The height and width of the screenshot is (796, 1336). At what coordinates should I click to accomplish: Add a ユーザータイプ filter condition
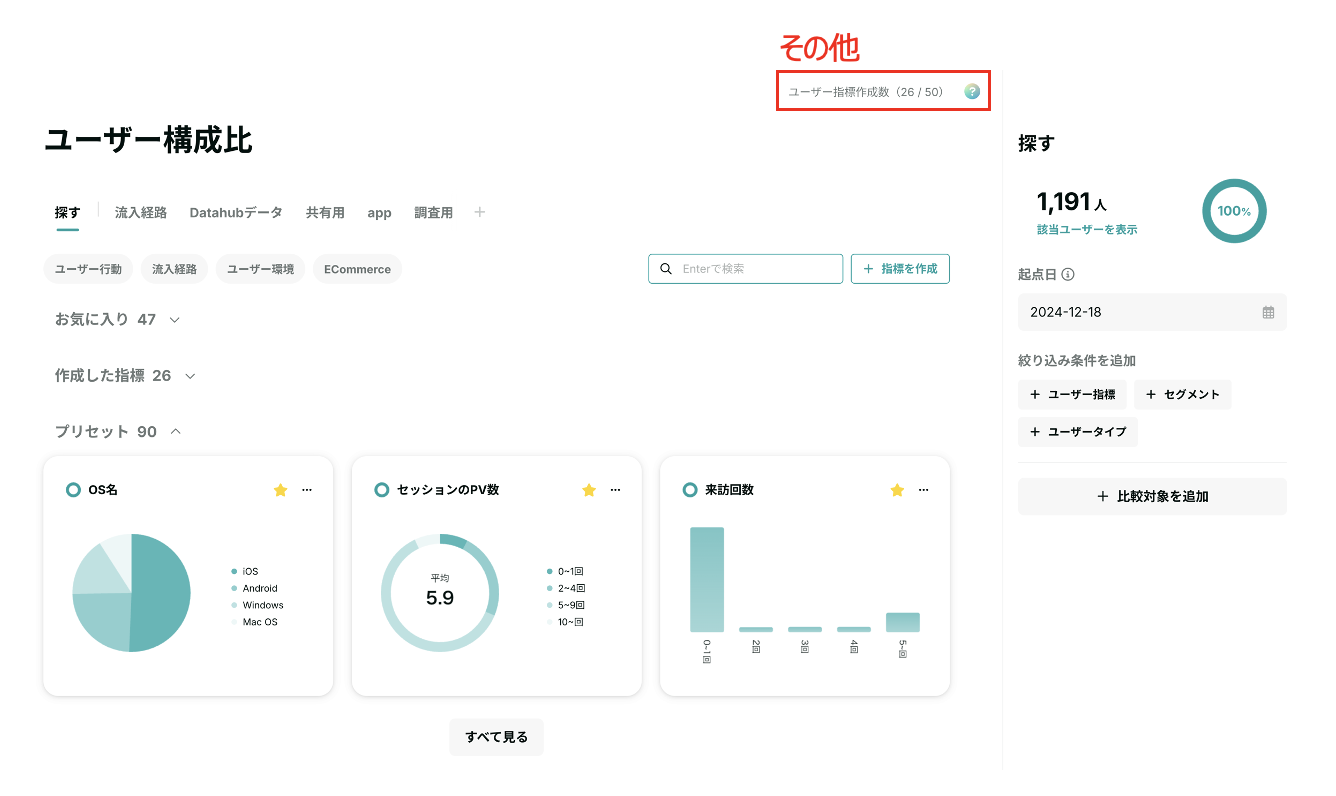1078,431
